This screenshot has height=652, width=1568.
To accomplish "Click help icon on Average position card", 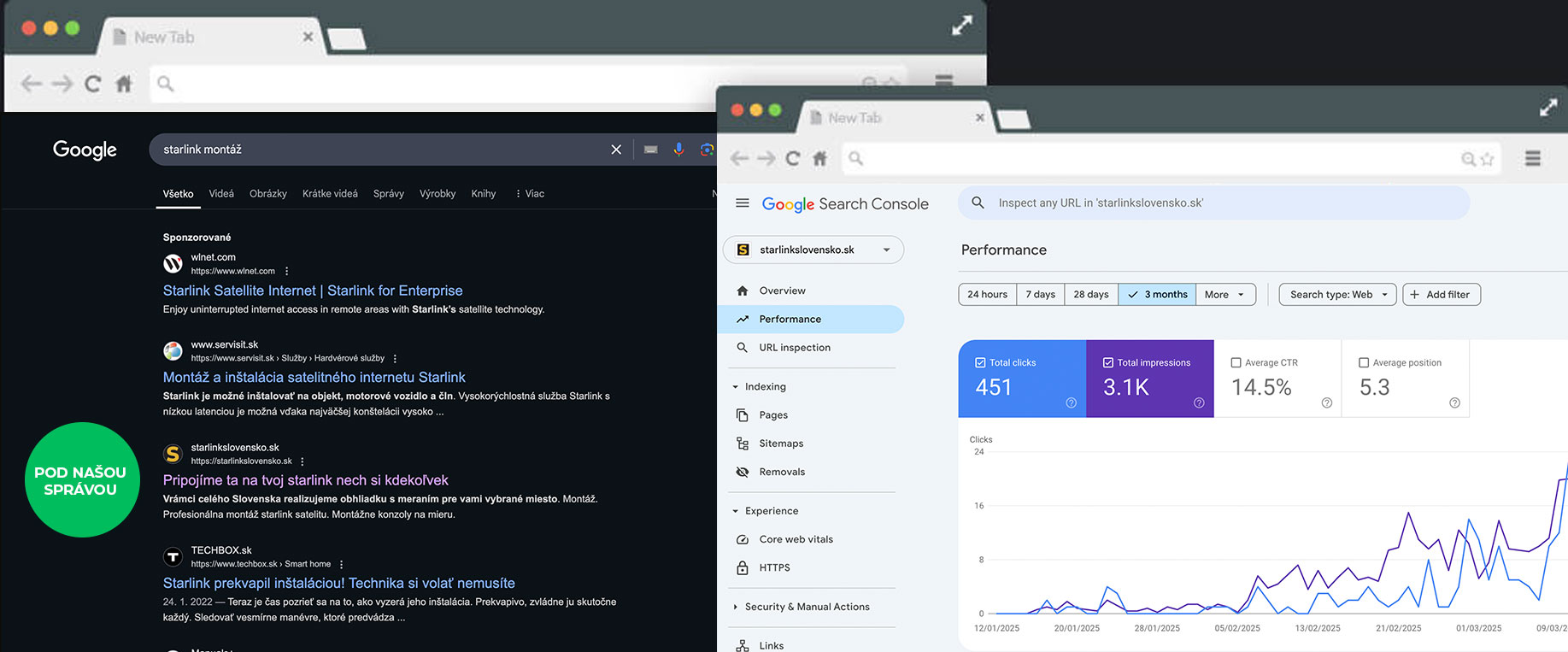I will [1454, 402].
